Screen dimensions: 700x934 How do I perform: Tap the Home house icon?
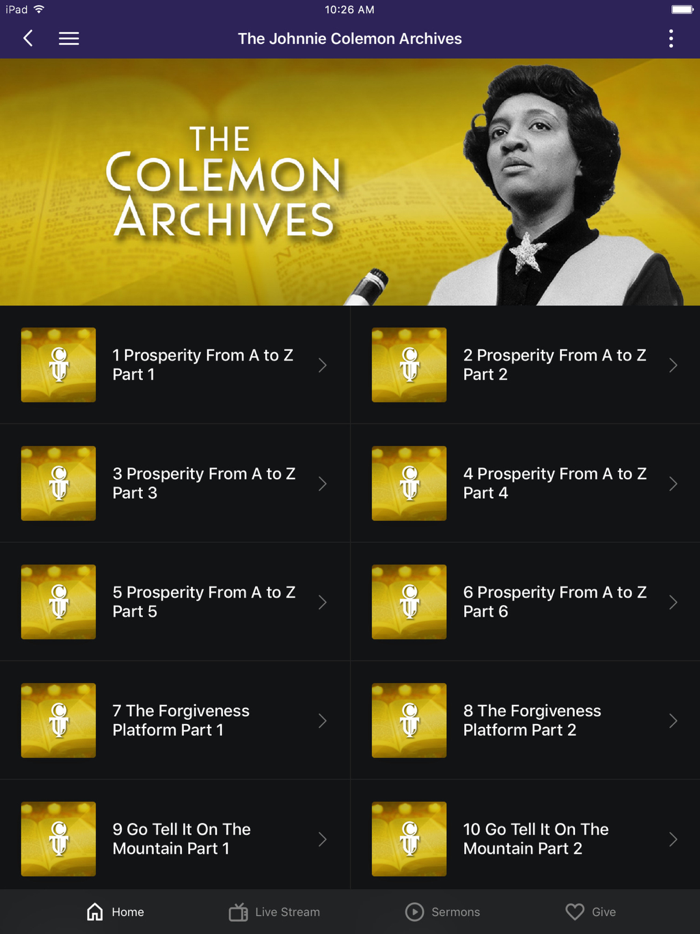click(95, 912)
